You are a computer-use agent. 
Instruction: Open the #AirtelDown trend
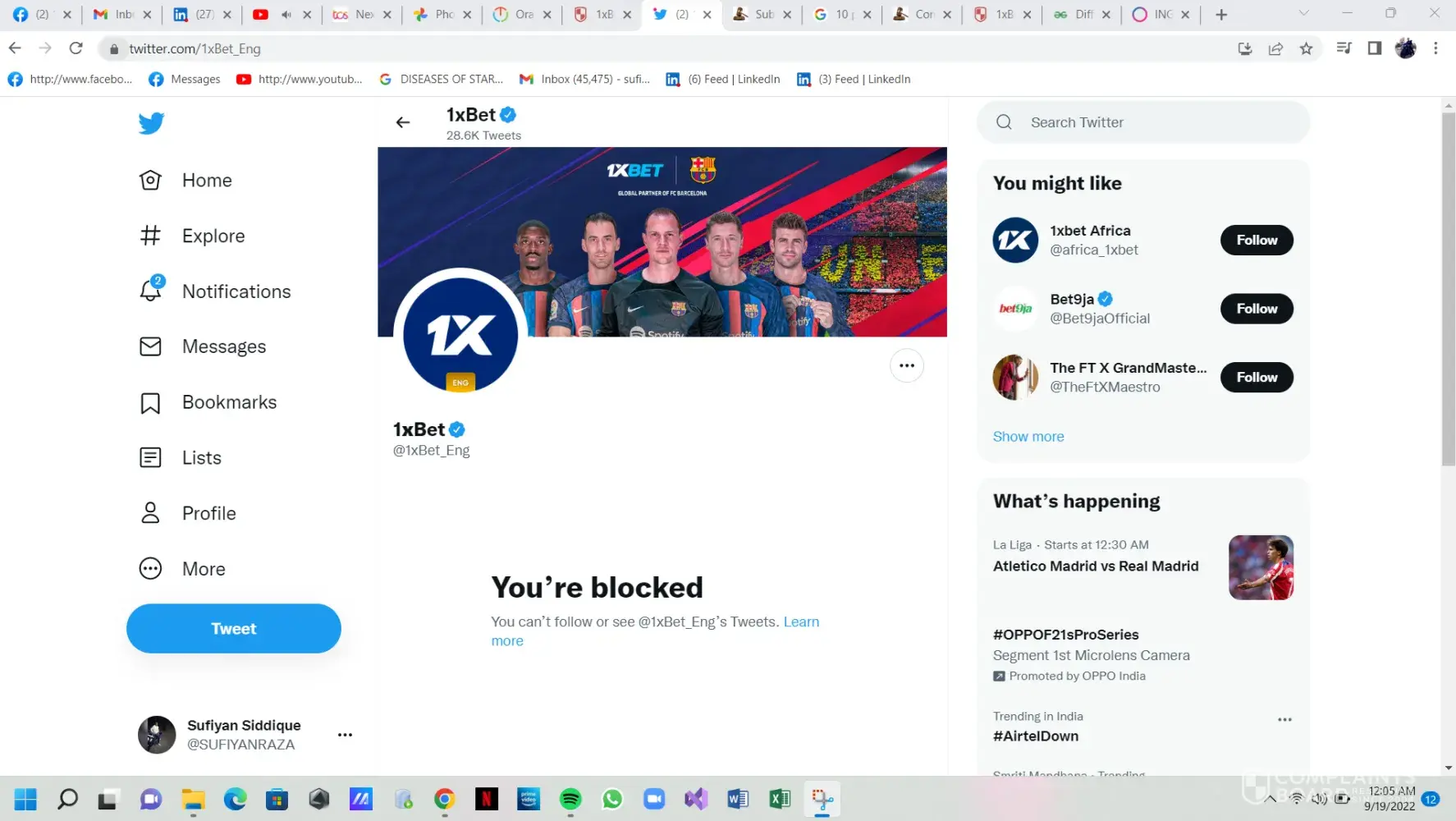tap(1036, 736)
